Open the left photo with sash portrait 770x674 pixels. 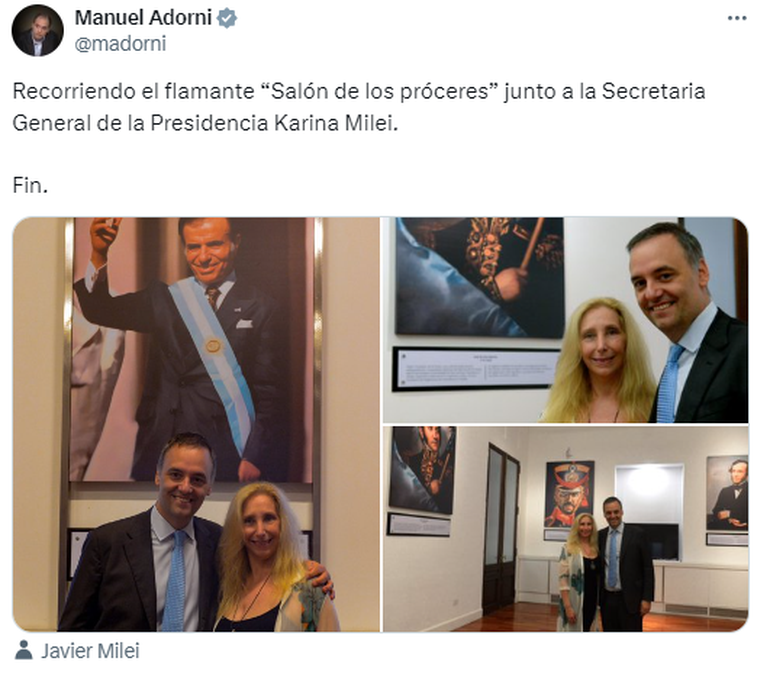click(x=196, y=424)
